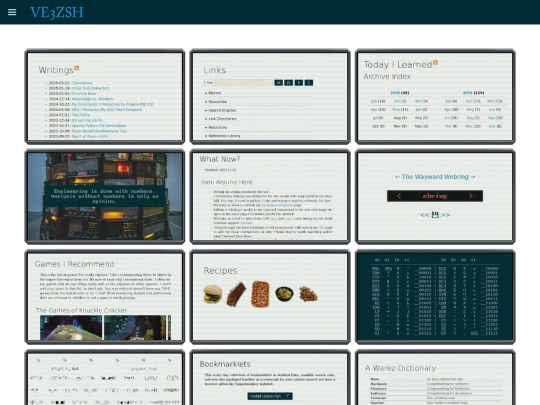Open the Great Evil Characters article
The image size is (540, 405).
[x=91, y=88]
